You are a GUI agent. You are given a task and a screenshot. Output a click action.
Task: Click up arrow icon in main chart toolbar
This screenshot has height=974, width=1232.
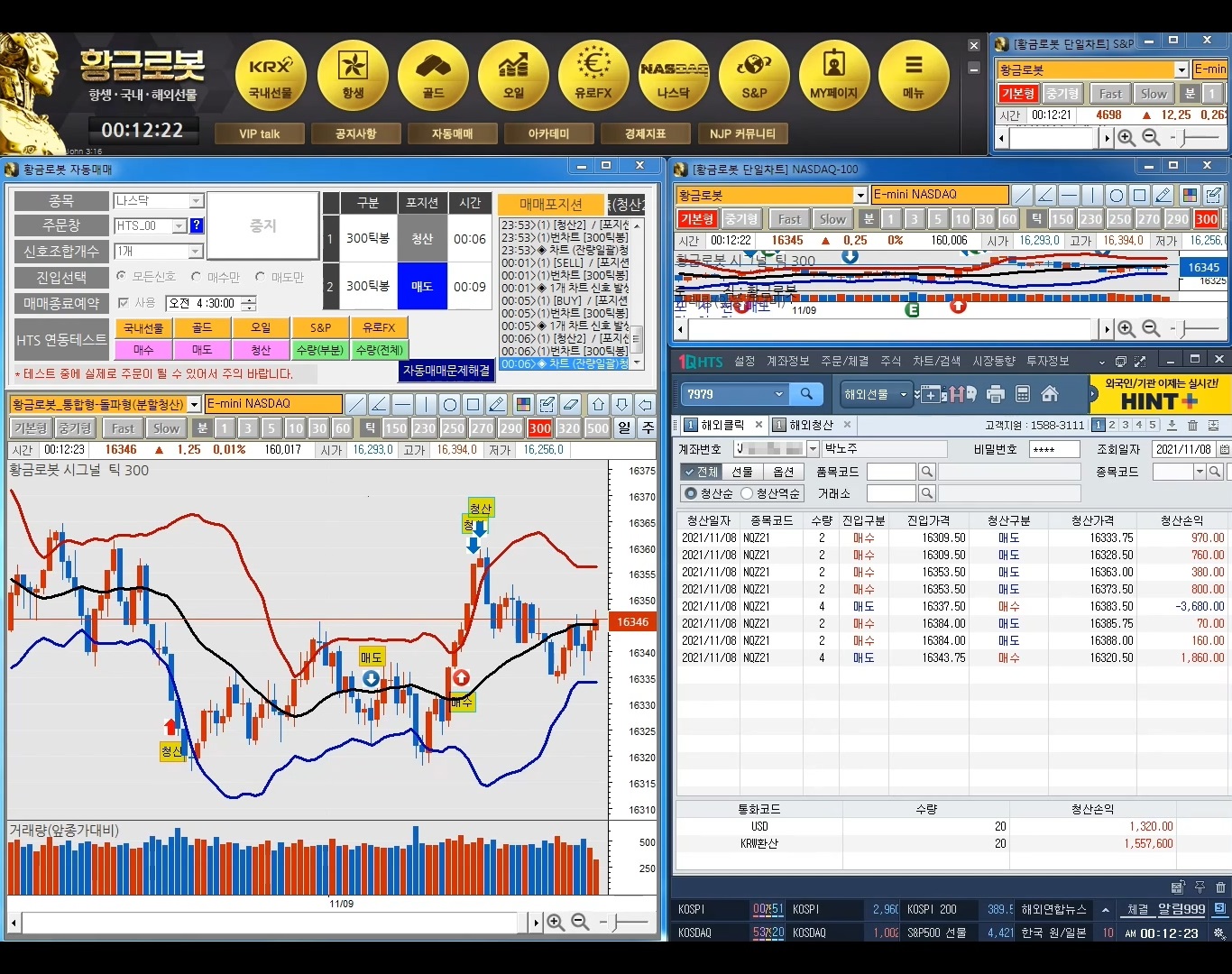point(598,404)
